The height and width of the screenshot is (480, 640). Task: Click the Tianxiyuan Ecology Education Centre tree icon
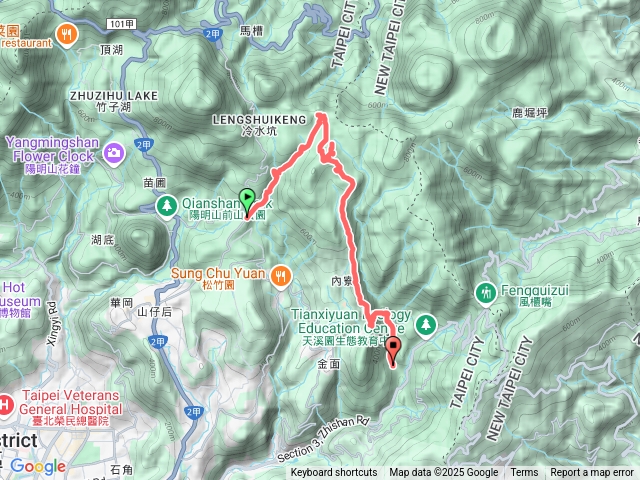click(426, 326)
